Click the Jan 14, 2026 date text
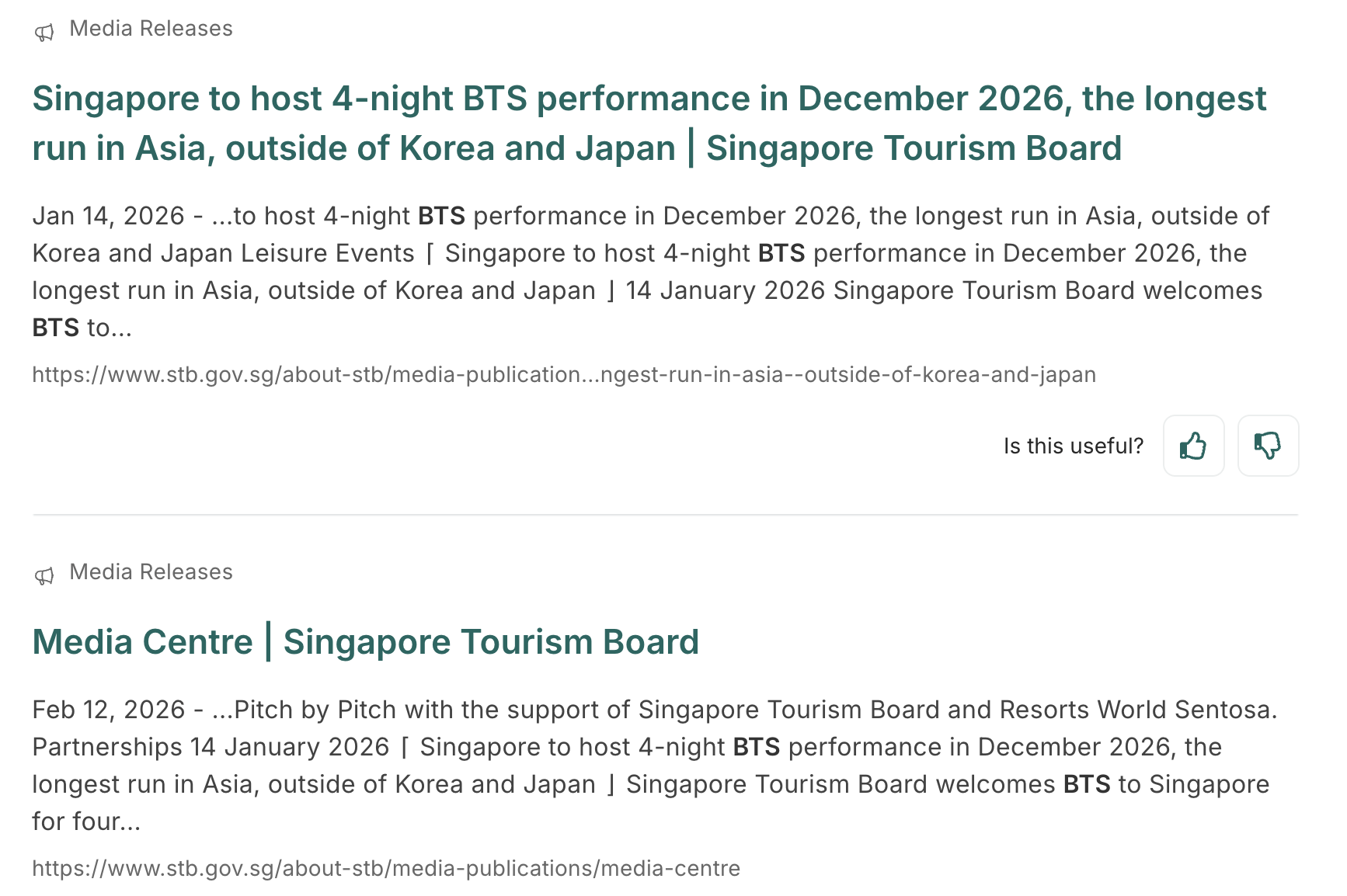Image resolution: width=1347 pixels, height=896 pixels. click(x=108, y=216)
